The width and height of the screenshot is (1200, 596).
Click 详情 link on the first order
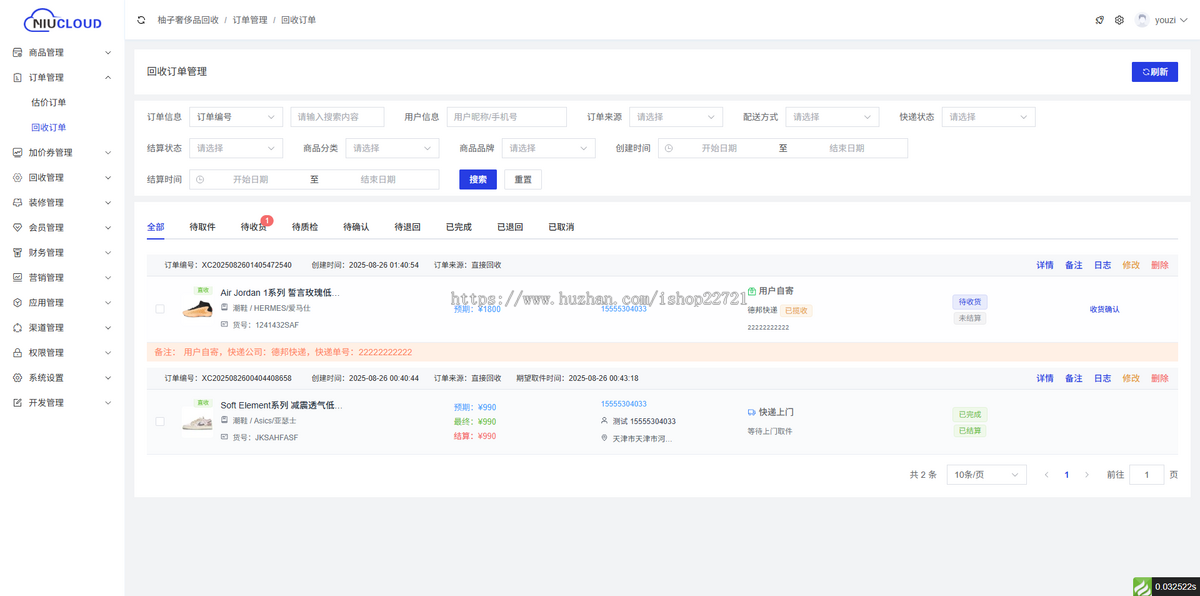click(1044, 265)
